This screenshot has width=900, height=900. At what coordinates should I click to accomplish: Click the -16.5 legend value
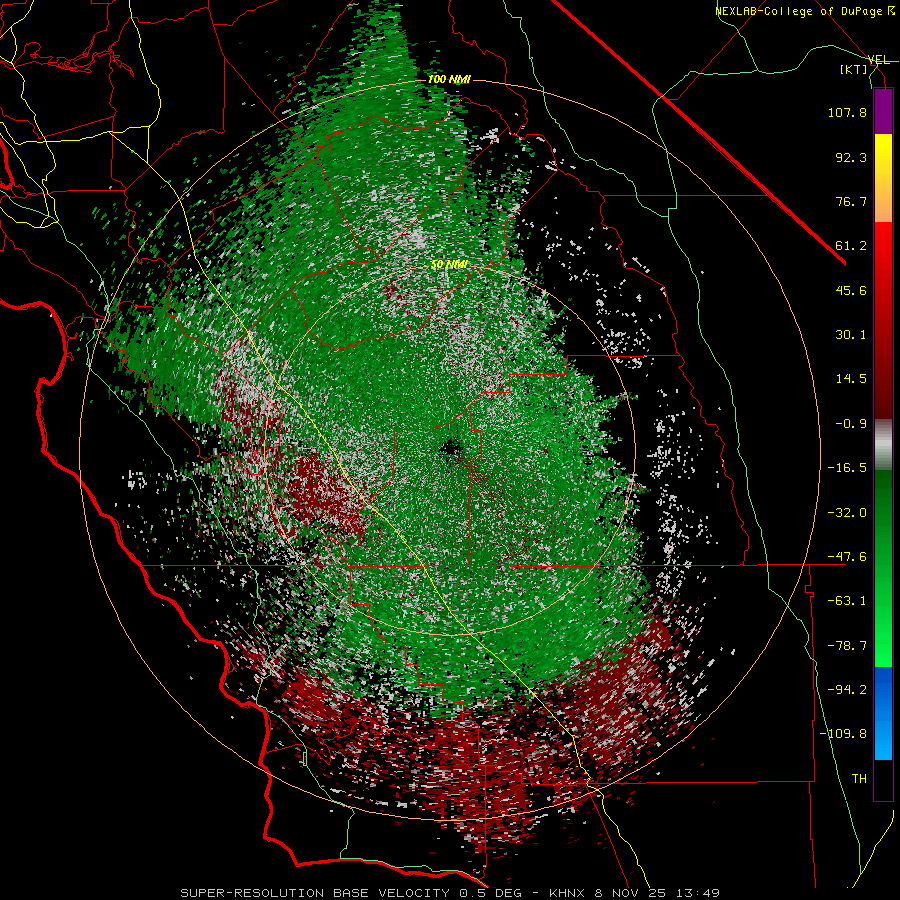[847, 468]
